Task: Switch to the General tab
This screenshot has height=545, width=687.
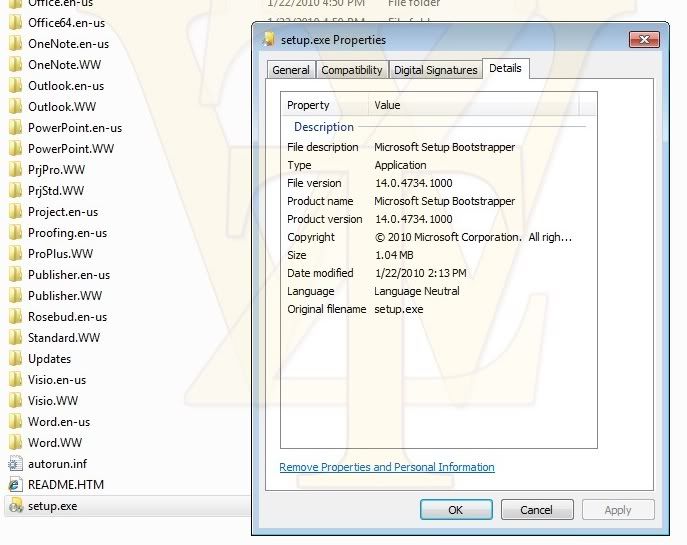Action: pyautogui.click(x=291, y=70)
